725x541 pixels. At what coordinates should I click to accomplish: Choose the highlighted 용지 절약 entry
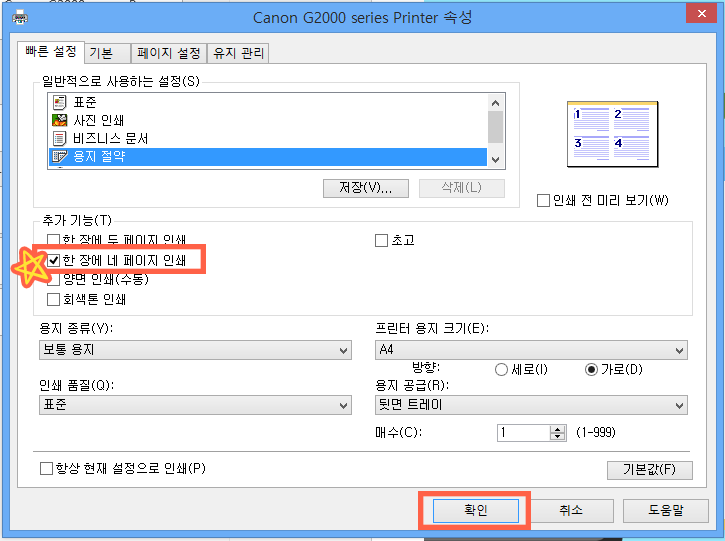(x=268, y=157)
